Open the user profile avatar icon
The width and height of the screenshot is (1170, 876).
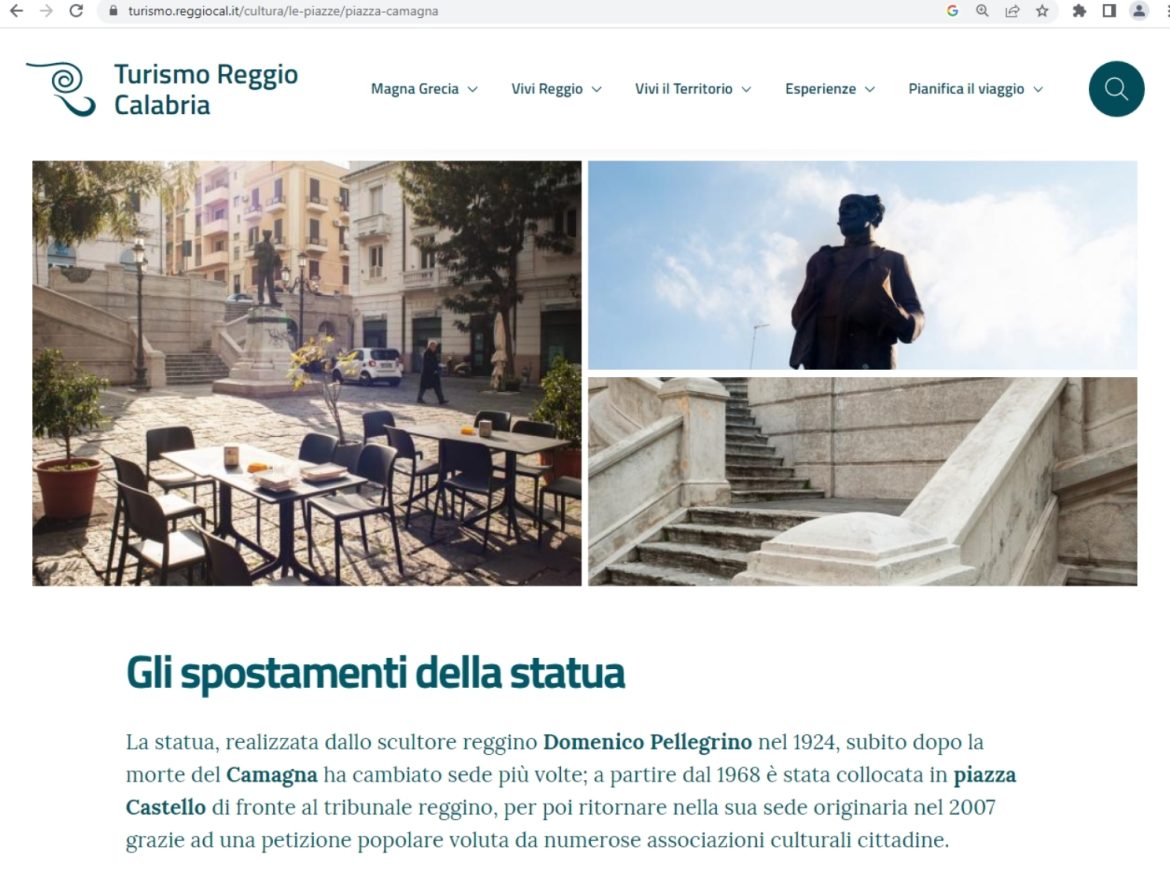pyautogui.click(x=1139, y=10)
